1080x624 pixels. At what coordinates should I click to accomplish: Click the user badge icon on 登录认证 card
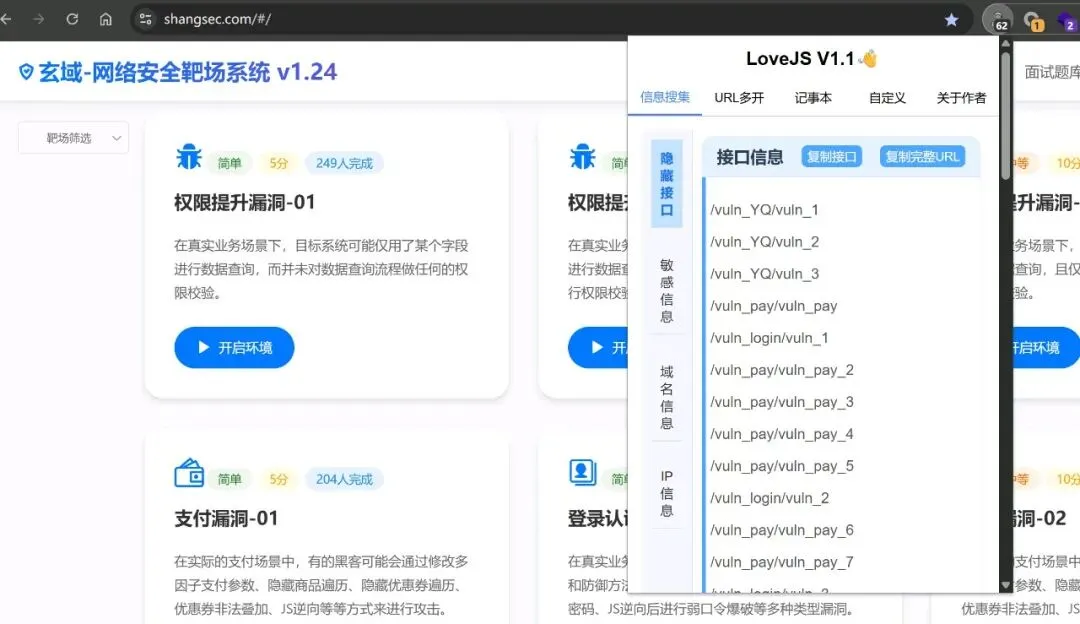582,472
